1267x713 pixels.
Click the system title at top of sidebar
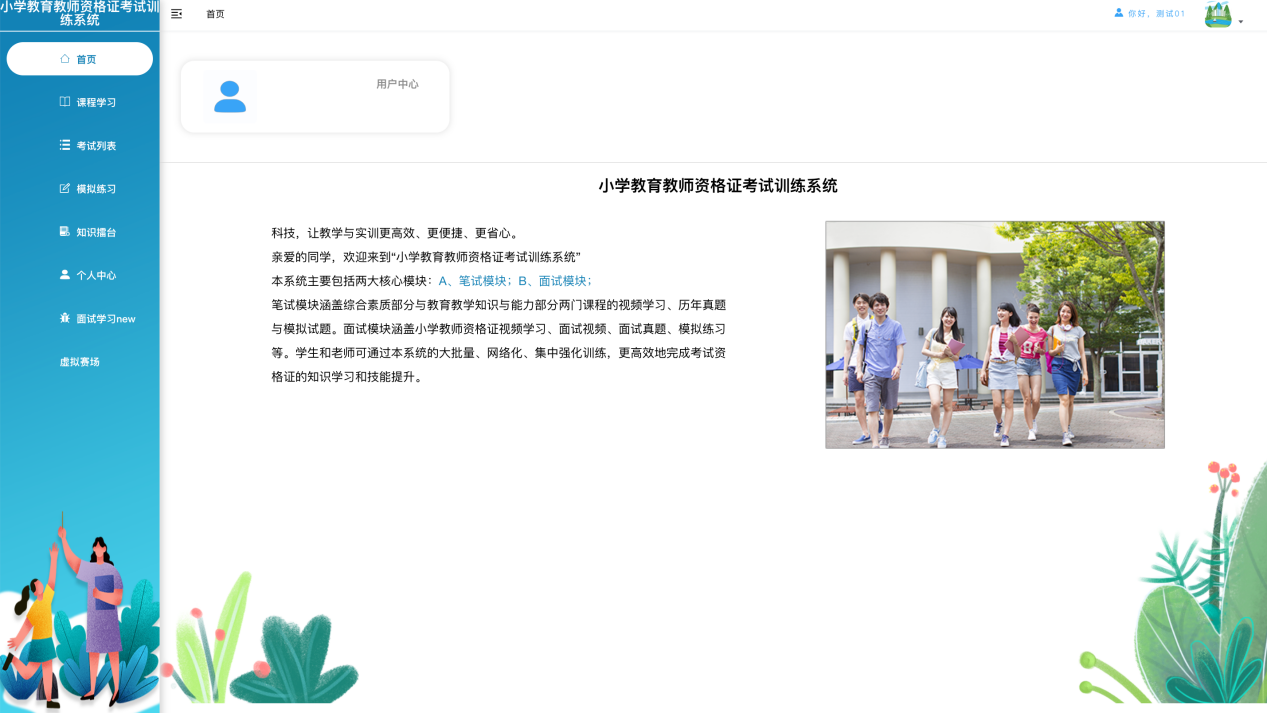tap(80, 14)
